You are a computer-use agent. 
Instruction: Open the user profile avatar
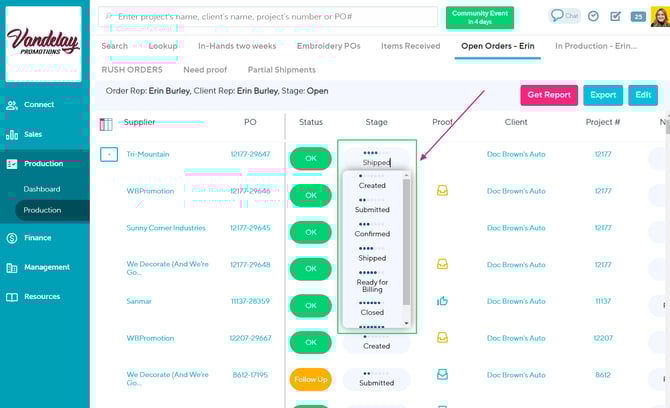pos(660,16)
